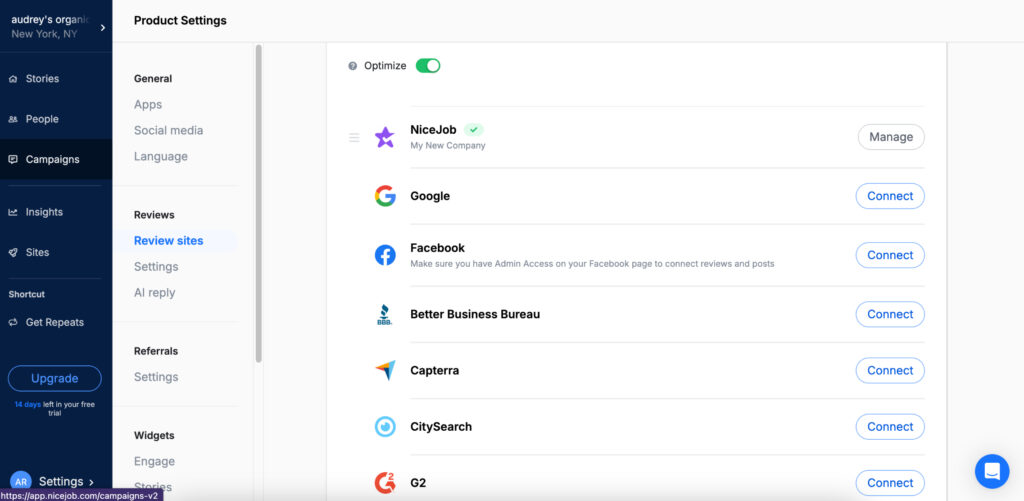Viewport: 1024px width, 501px height.
Task: Connect Better Business Bureau
Action: (890, 314)
